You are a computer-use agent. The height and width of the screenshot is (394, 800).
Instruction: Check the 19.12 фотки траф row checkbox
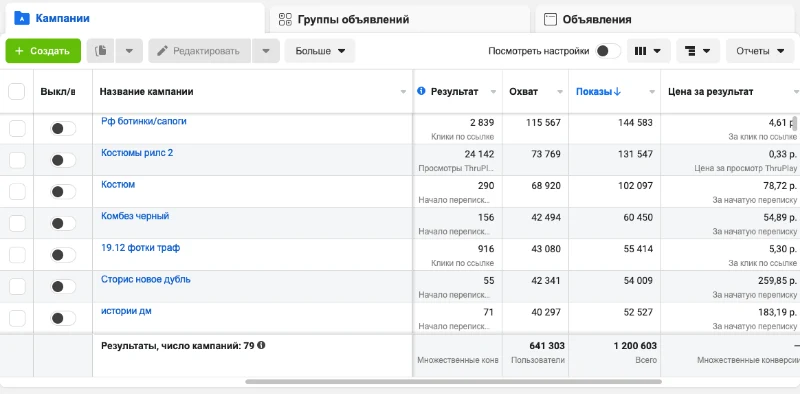(x=17, y=255)
